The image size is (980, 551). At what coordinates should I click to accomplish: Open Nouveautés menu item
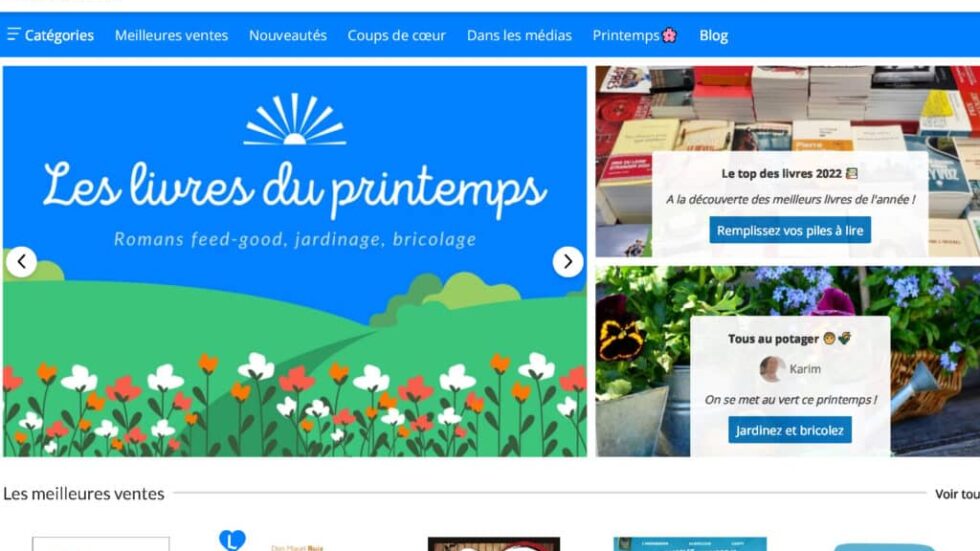(288, 36)
